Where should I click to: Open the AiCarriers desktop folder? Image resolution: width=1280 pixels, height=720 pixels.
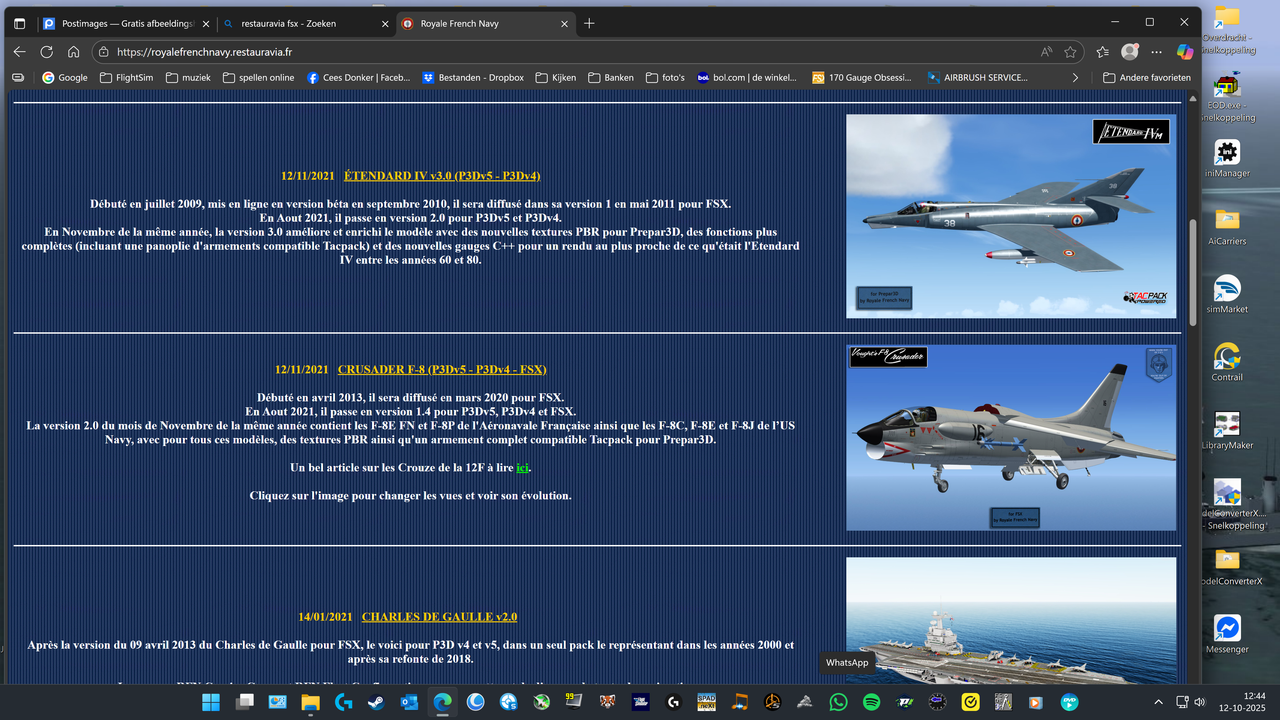1227,226
